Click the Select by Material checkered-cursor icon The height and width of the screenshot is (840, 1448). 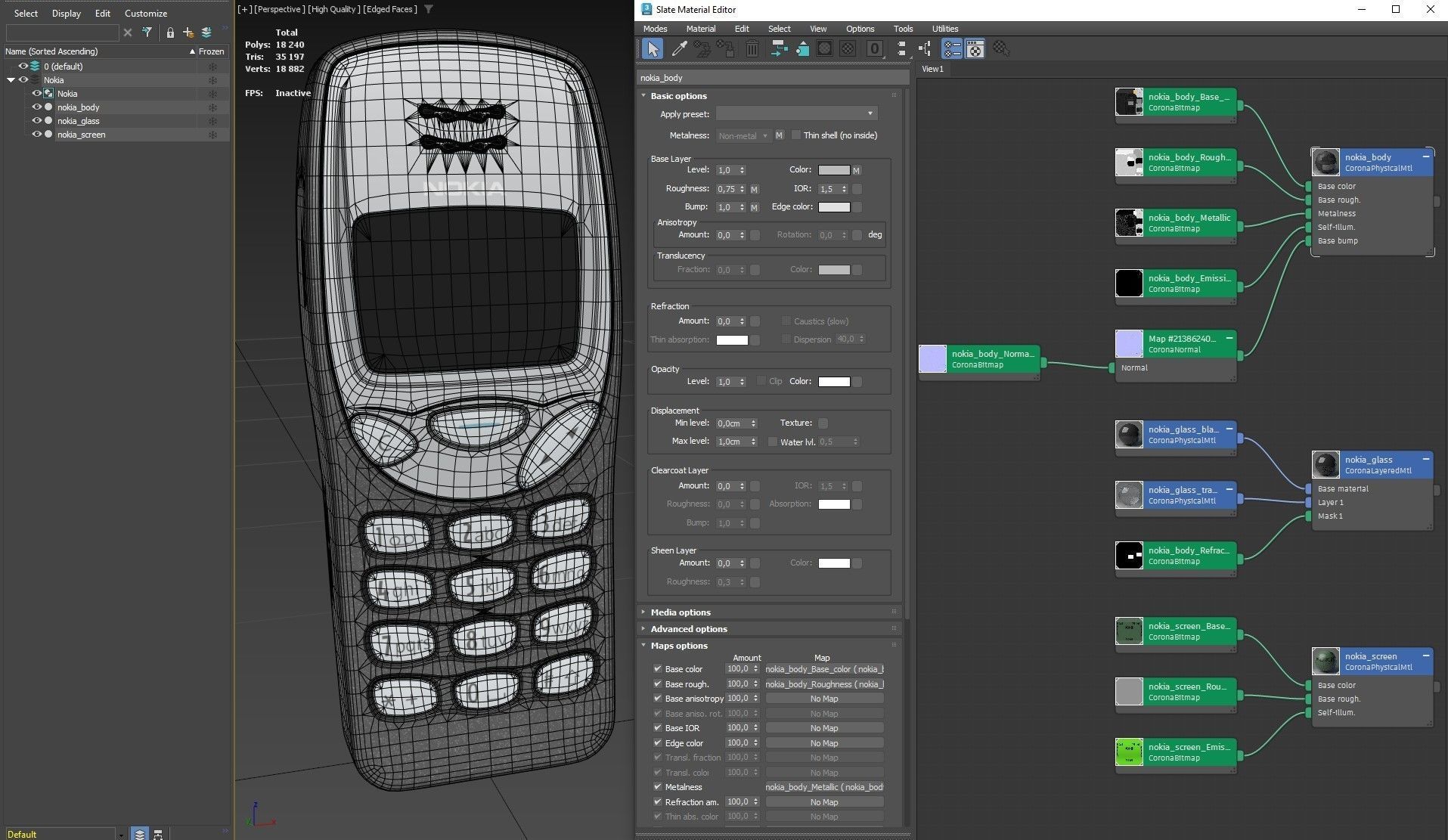click(x=1001, y=49)
